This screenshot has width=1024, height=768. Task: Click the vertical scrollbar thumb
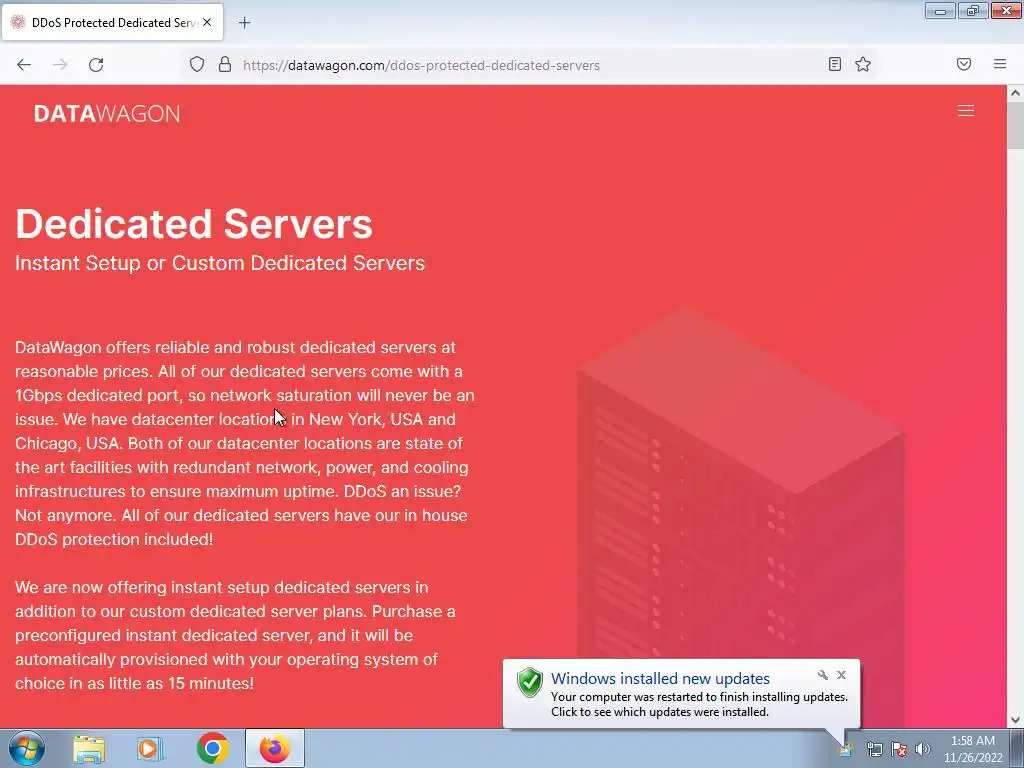click(1015, 125)
